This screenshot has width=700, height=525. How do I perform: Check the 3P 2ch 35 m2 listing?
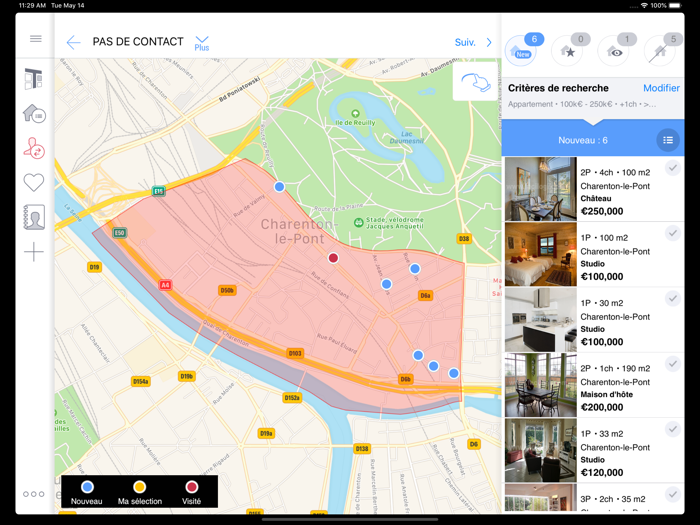[673, 494]
